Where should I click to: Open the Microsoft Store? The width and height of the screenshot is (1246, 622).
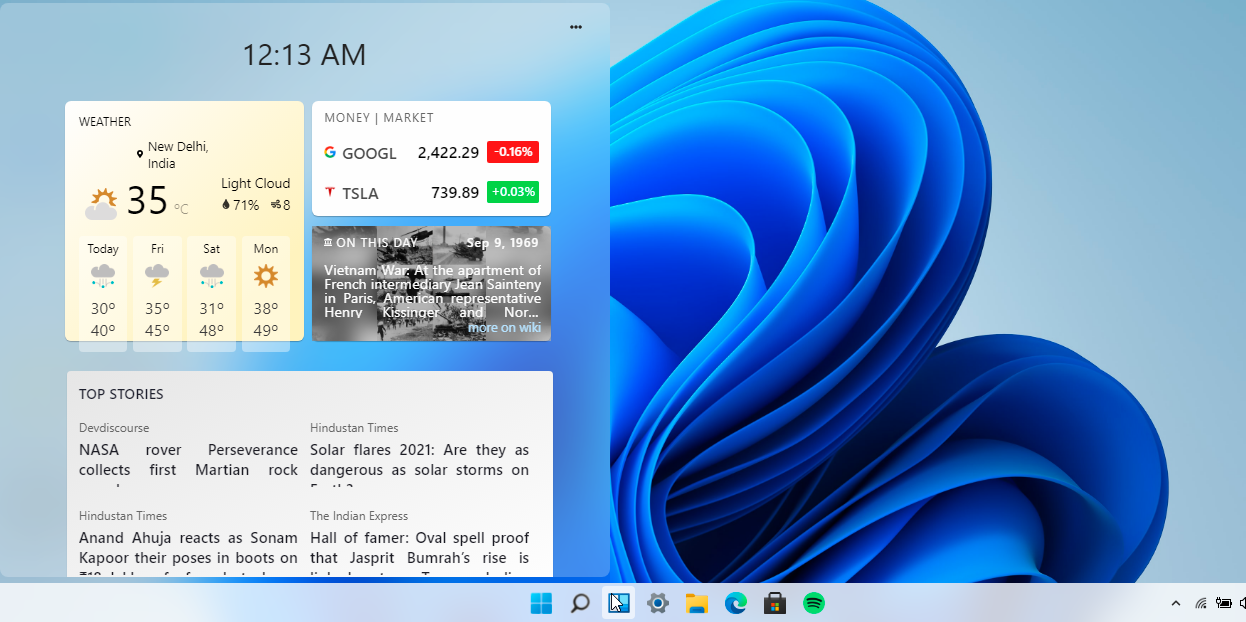tap(775, 603)
